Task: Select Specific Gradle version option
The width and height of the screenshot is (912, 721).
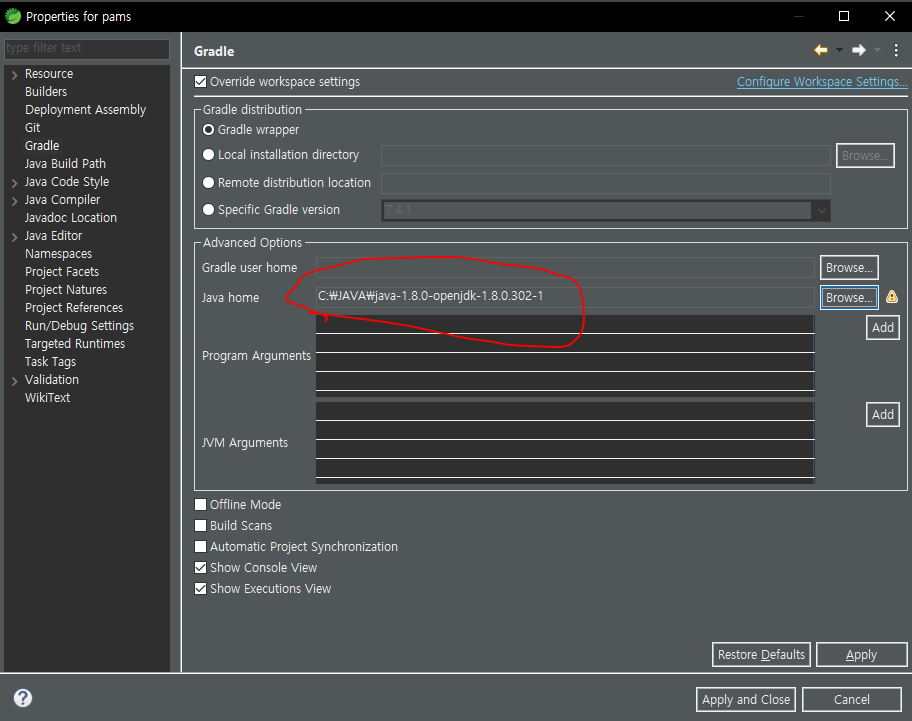Action: coord(208,209)
